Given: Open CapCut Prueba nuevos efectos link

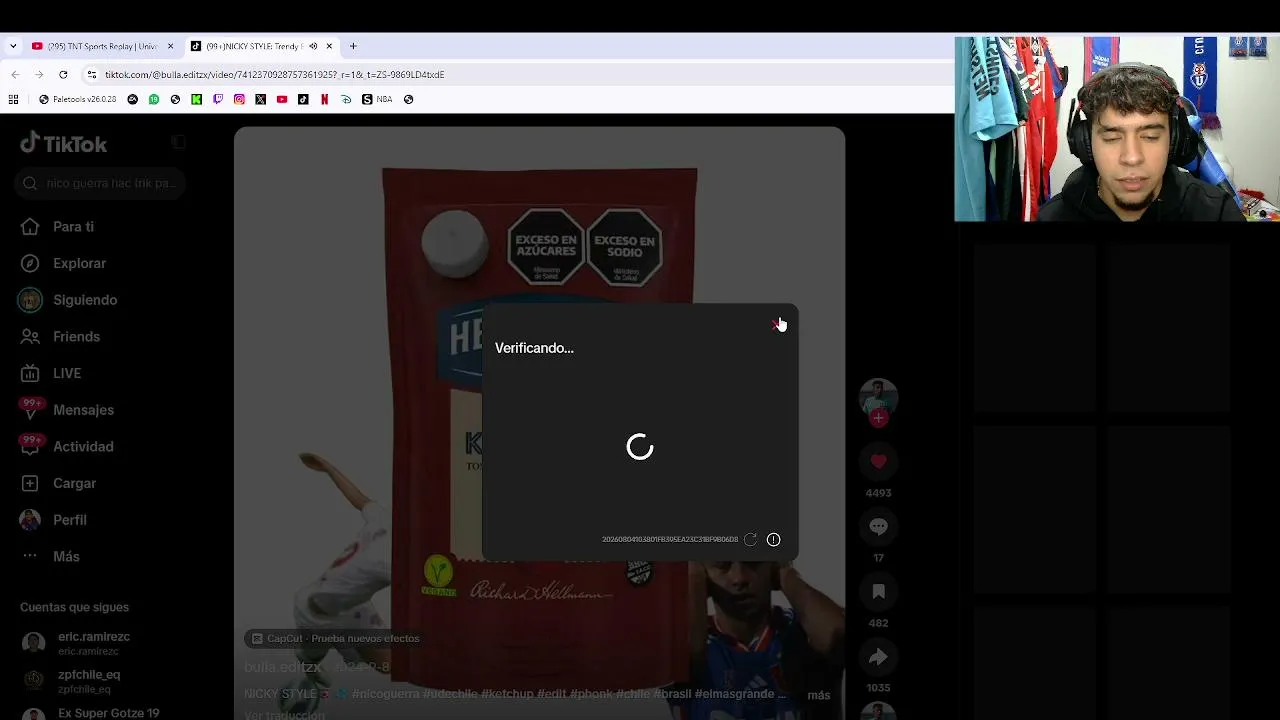Looking at the screenshot, I should (335, 638).
